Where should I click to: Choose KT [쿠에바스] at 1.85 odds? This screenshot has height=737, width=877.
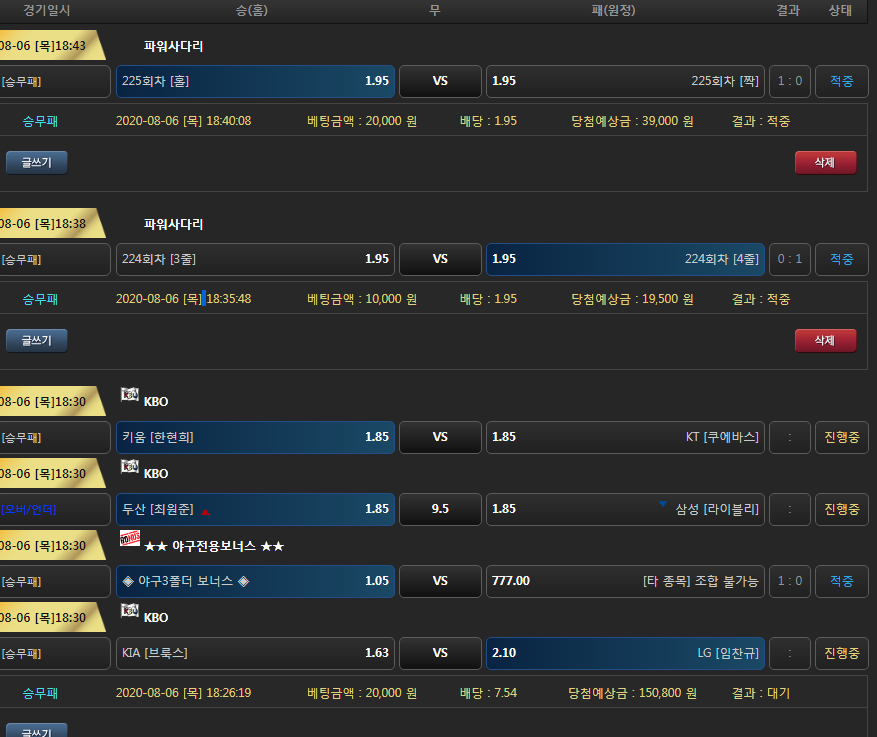pos(625,437)
